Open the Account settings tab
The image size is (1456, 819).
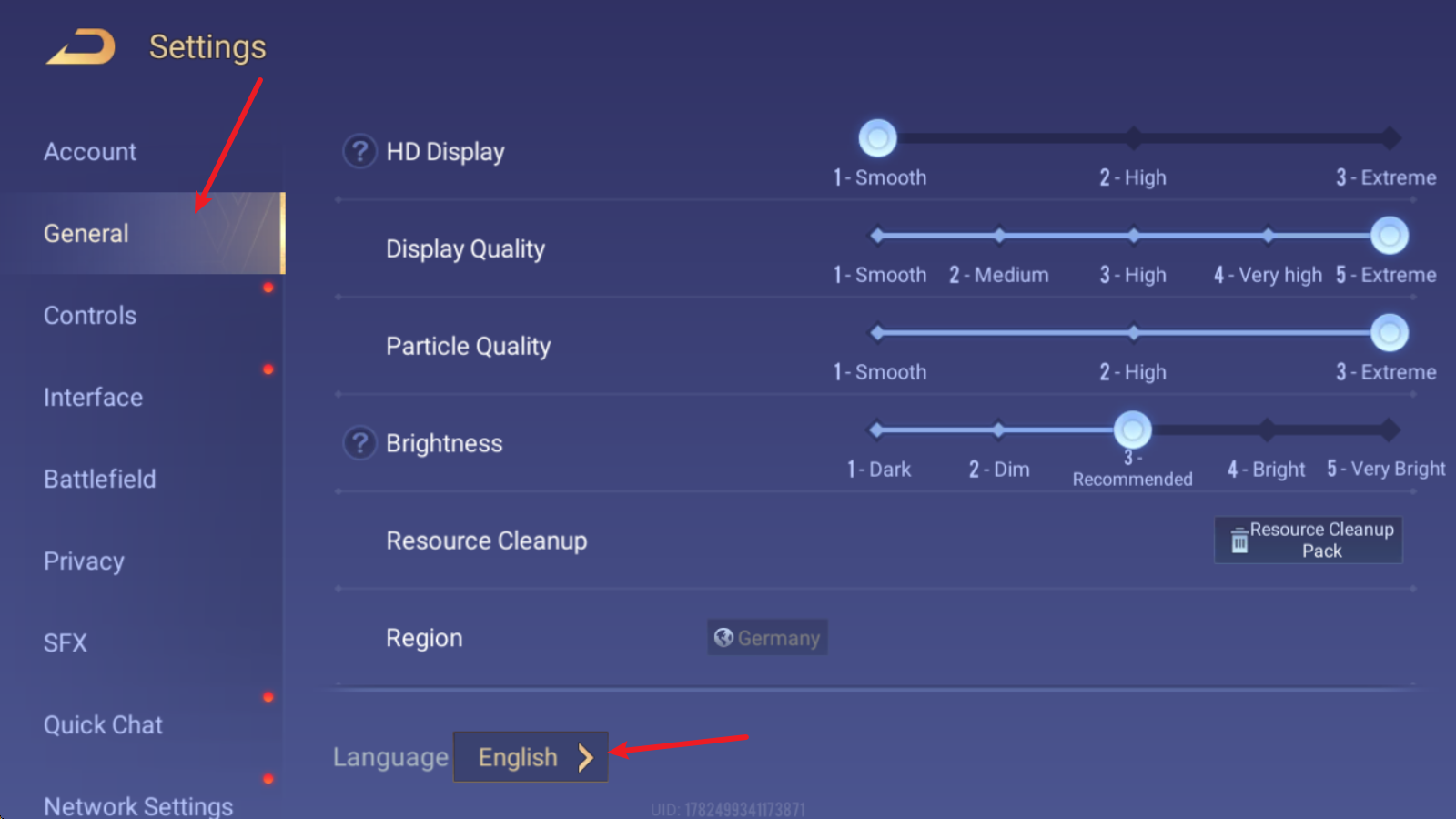click(x=90, y=152)
